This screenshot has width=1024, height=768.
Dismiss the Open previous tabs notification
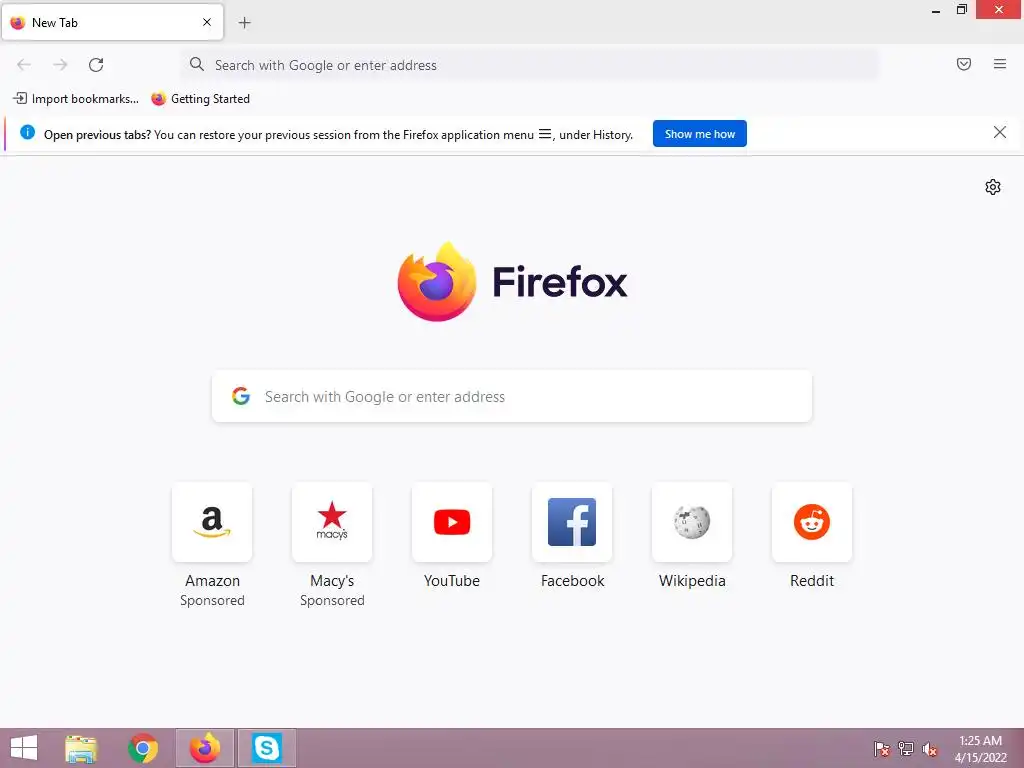999,133
